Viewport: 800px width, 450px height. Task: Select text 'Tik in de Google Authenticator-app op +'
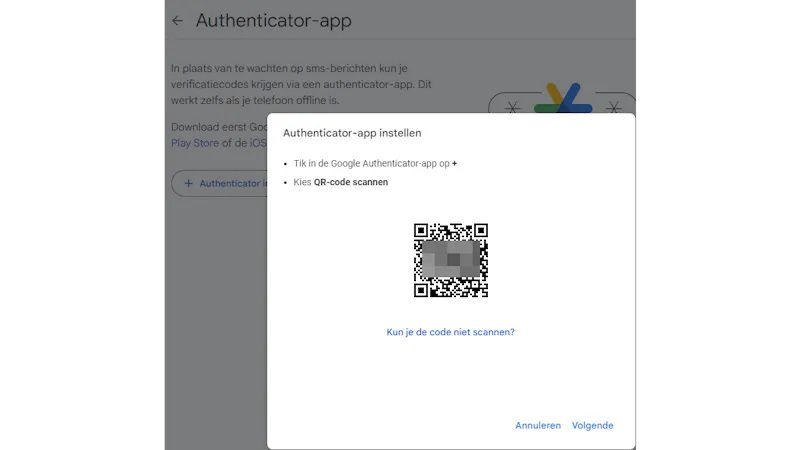pos(375,164)
